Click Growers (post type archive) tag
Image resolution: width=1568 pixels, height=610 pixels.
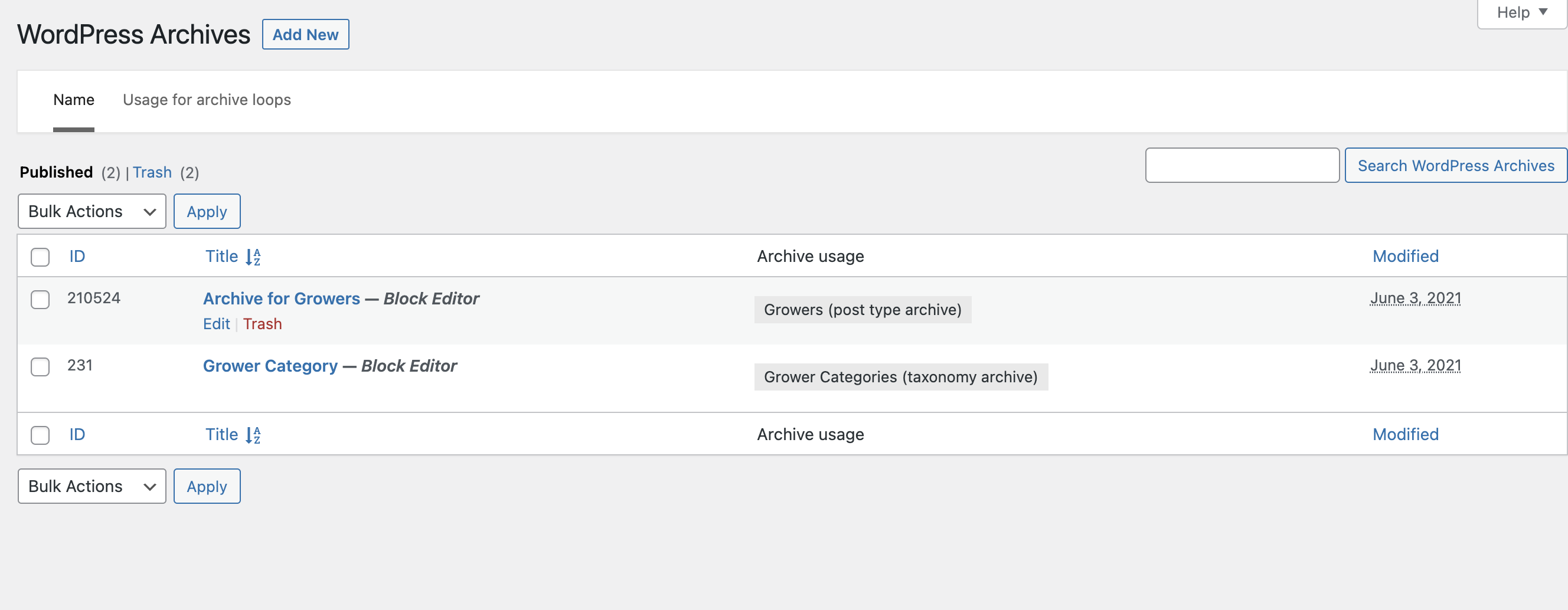(863, 310)
